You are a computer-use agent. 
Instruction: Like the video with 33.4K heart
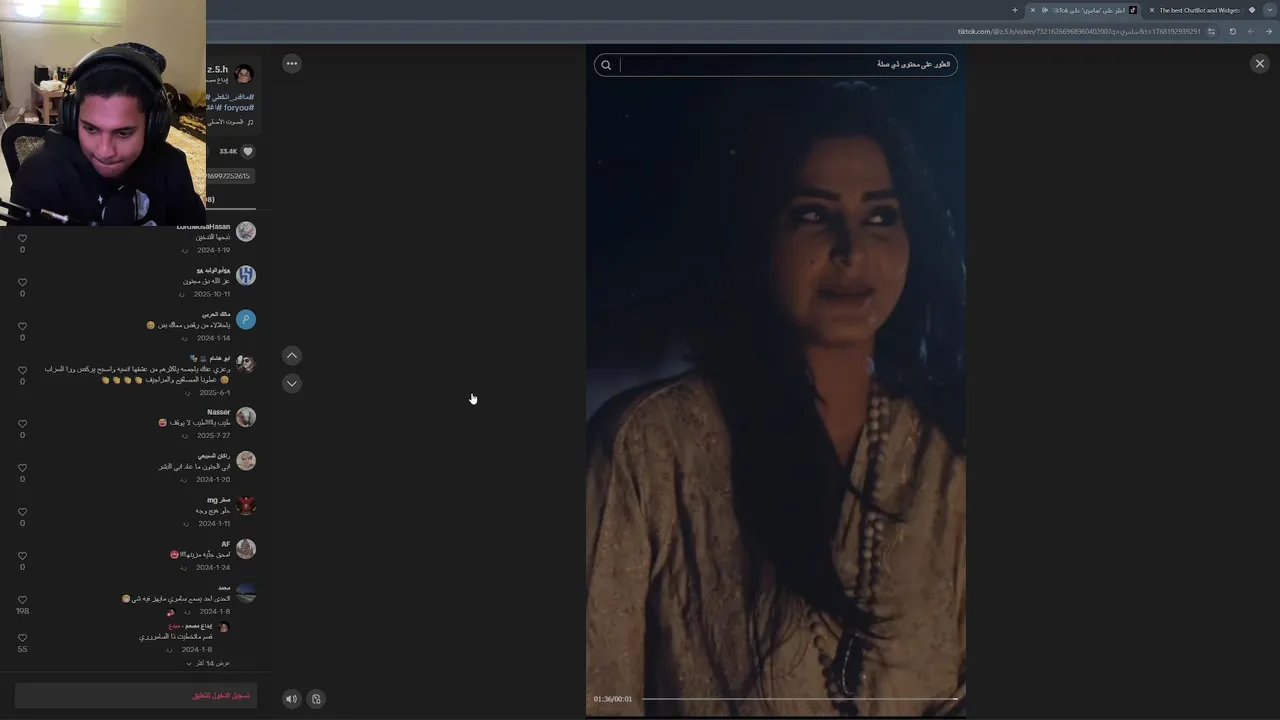[x=248, y=151]
